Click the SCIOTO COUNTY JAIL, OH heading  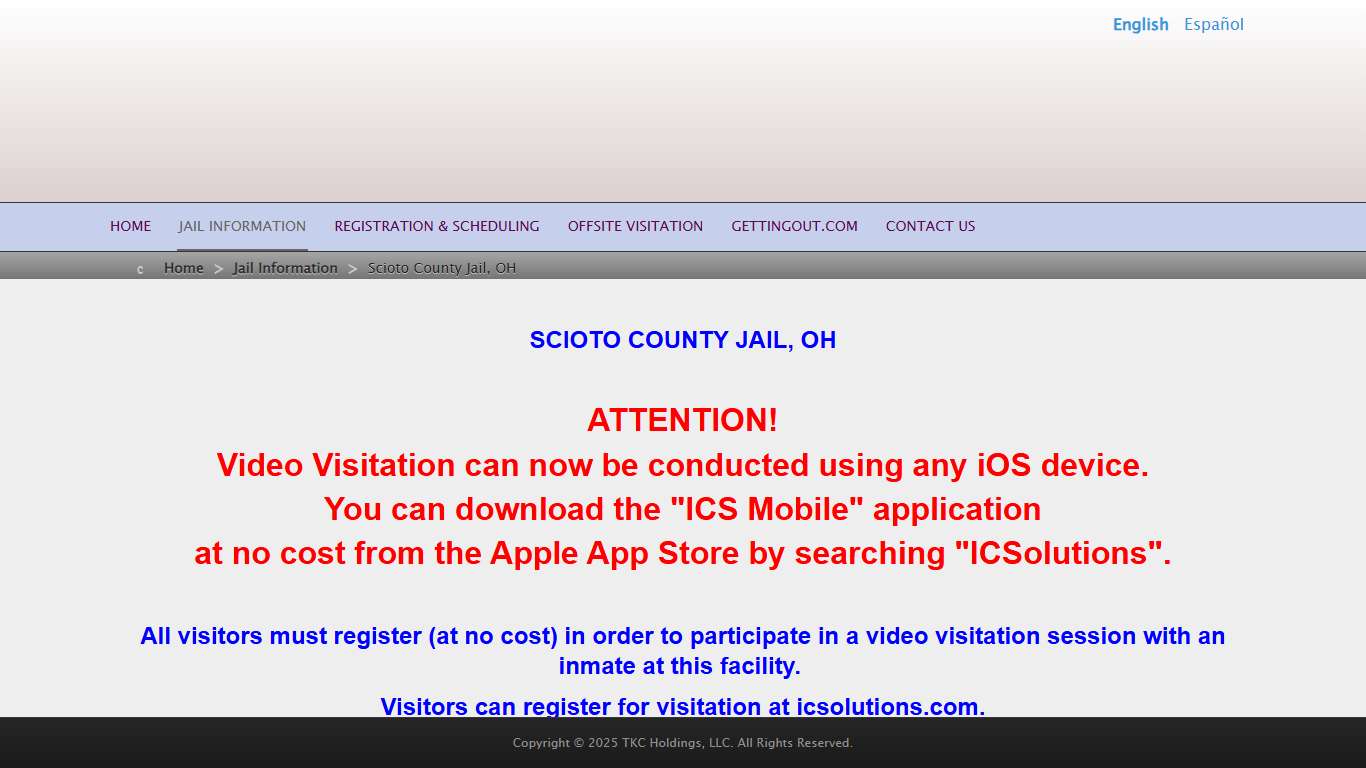coord(683,340)
